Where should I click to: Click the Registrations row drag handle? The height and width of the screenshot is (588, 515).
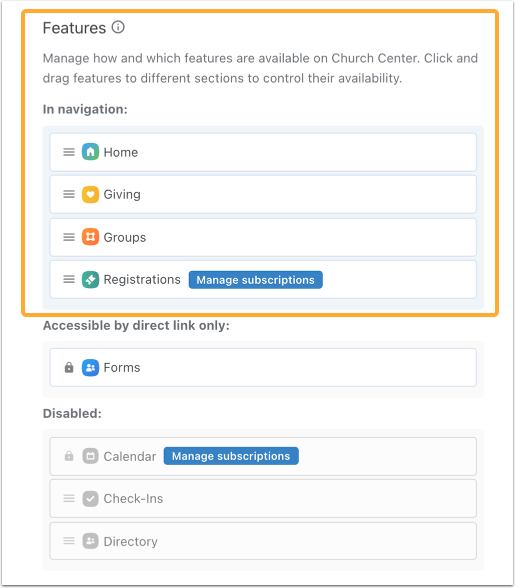[x=69, y=279]
